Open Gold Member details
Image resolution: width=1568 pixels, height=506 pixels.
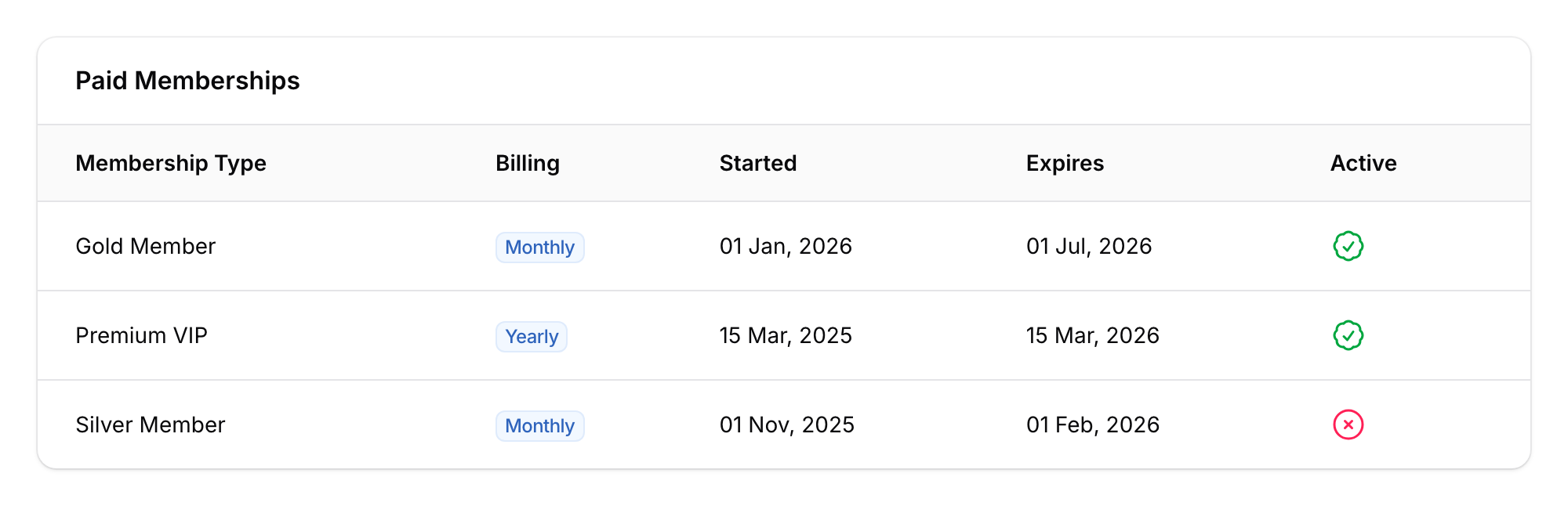(146, 246)
